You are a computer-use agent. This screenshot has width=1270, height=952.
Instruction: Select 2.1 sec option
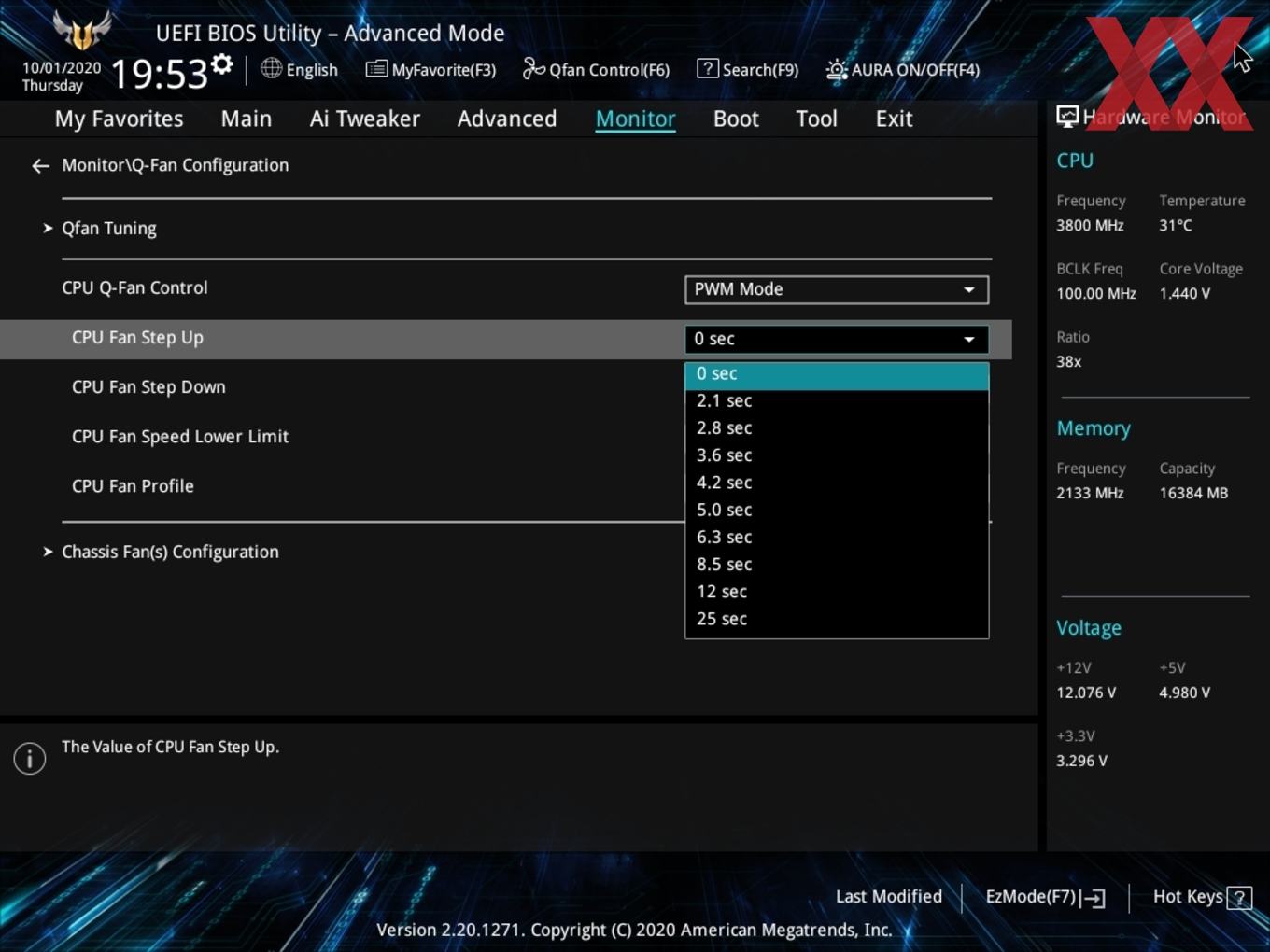837,401
